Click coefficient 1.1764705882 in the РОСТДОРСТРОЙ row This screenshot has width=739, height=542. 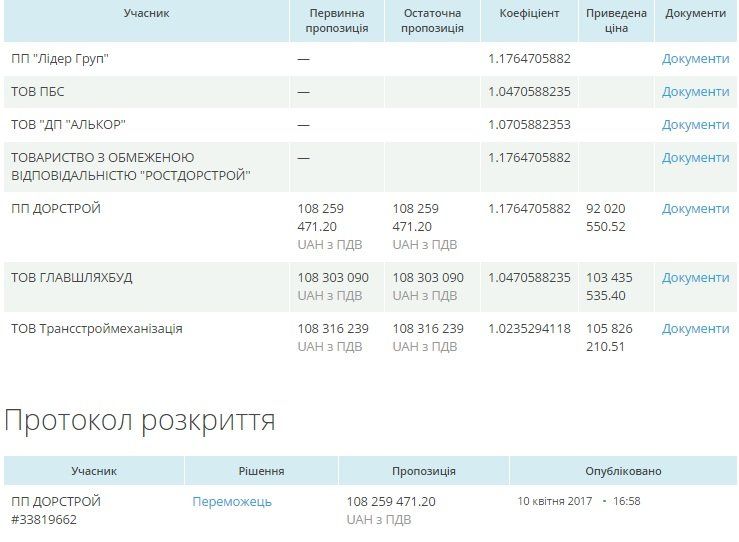pos(529,158)
